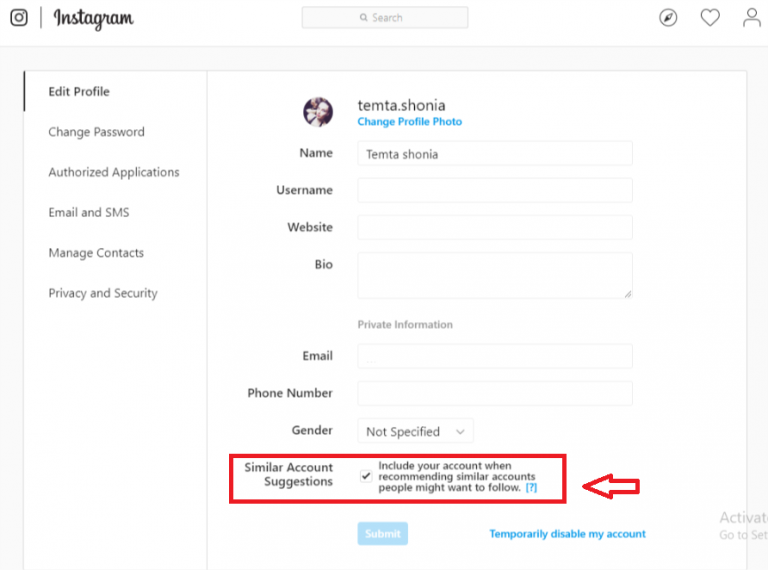768x570 pixels.
Task: Open activity feed heart icon
Action: click(710, 18)
